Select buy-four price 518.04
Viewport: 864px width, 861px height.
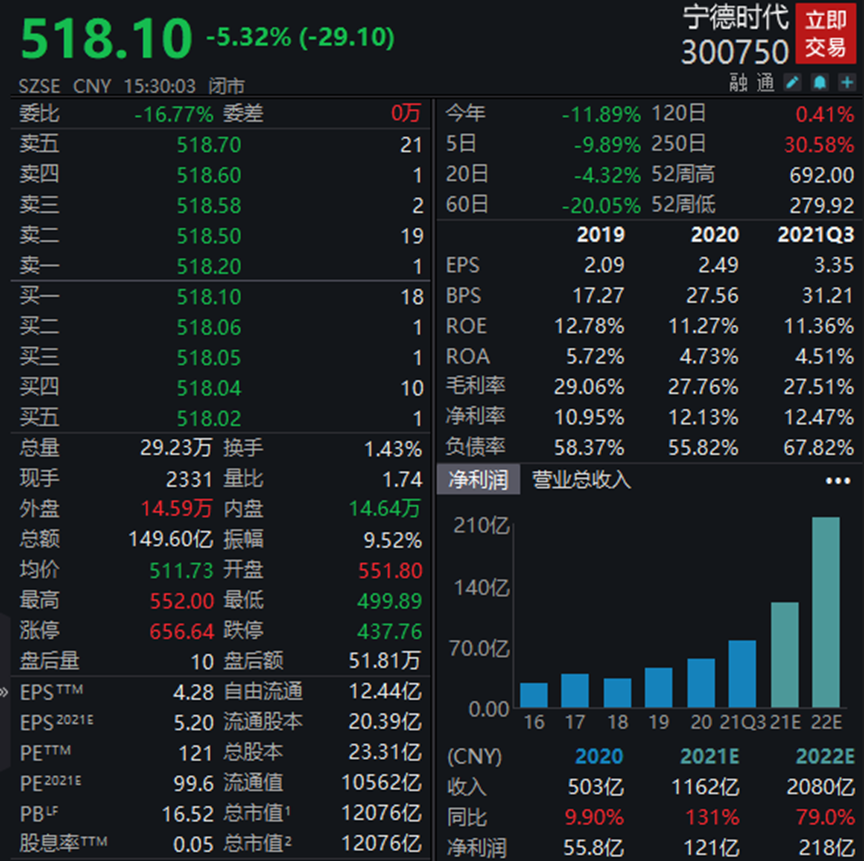click(x=209, y=388)
